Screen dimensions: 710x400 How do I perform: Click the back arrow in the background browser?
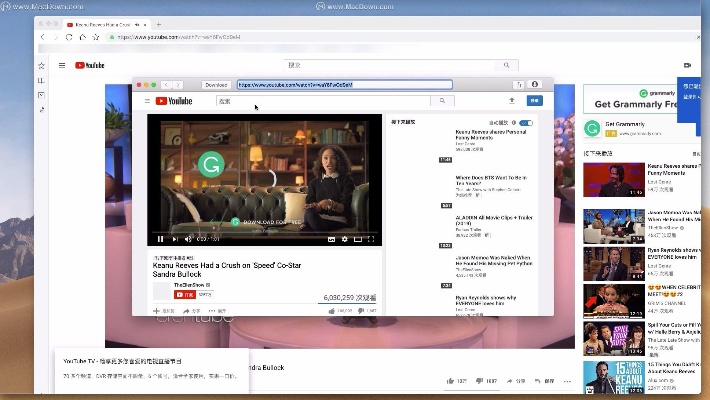(x=43, y=37)
